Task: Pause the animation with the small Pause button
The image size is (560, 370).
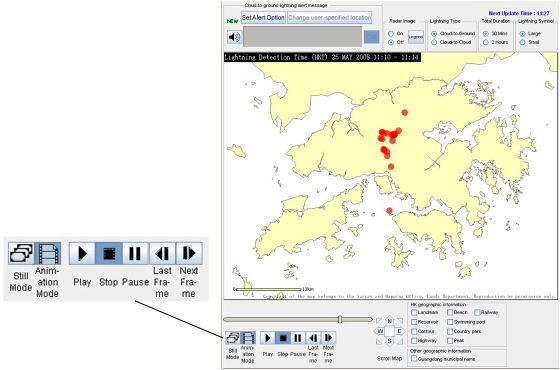Action: tap(298, 338)
